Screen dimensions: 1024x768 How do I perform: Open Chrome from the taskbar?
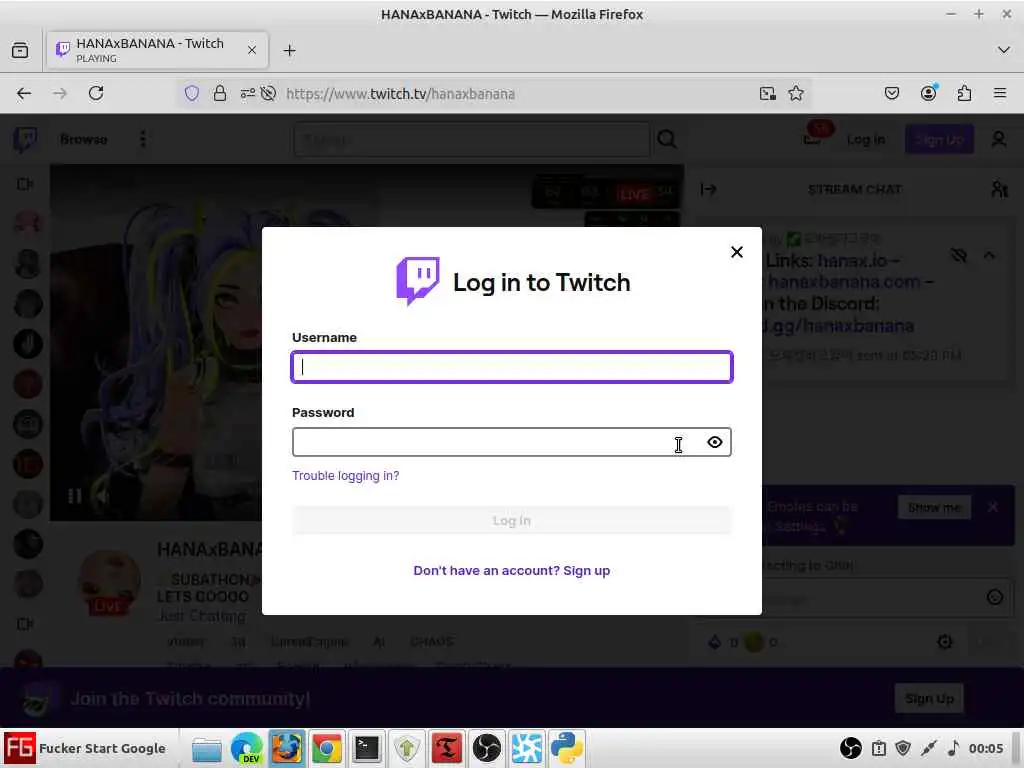pos(327,748)
